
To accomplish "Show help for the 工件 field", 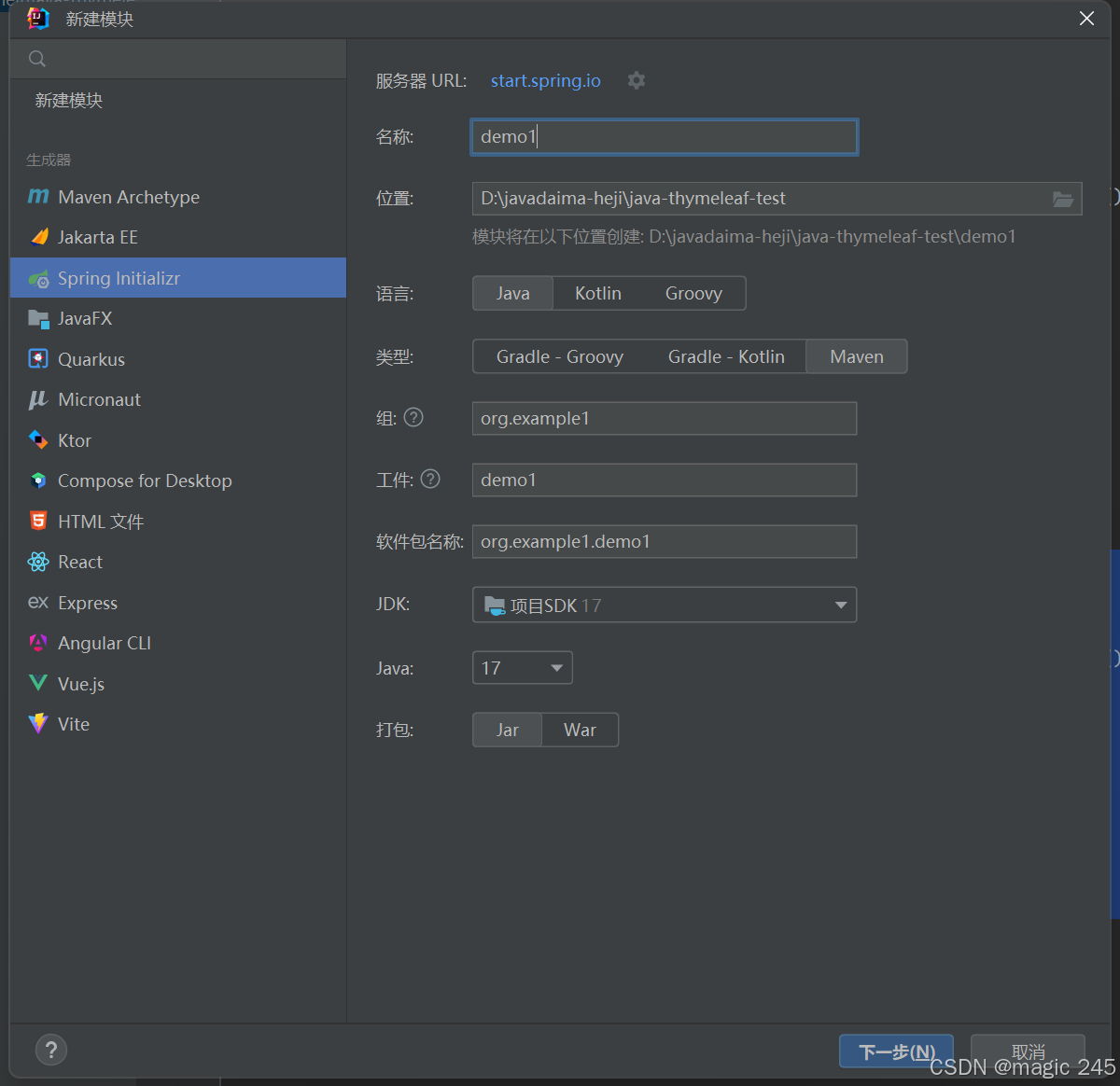I will click(x=430, y=479).
